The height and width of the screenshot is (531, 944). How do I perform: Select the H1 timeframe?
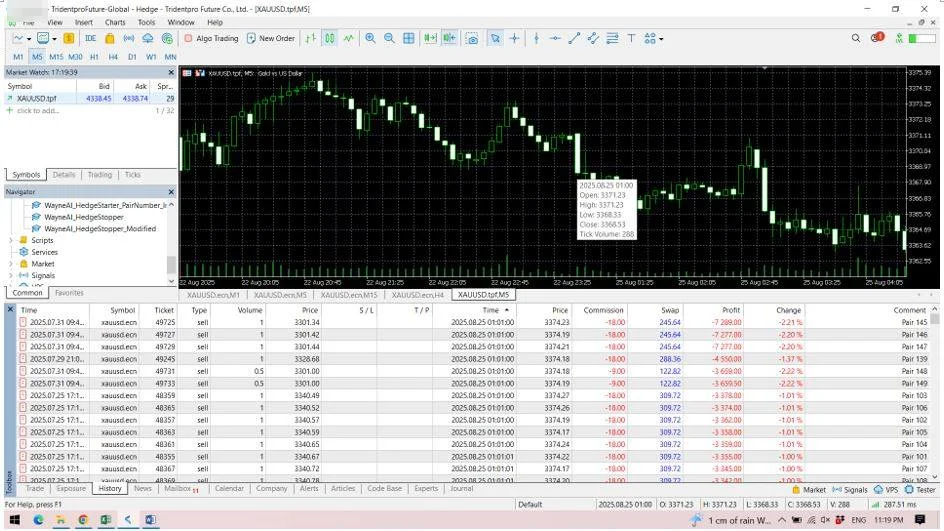coord(95,57)
